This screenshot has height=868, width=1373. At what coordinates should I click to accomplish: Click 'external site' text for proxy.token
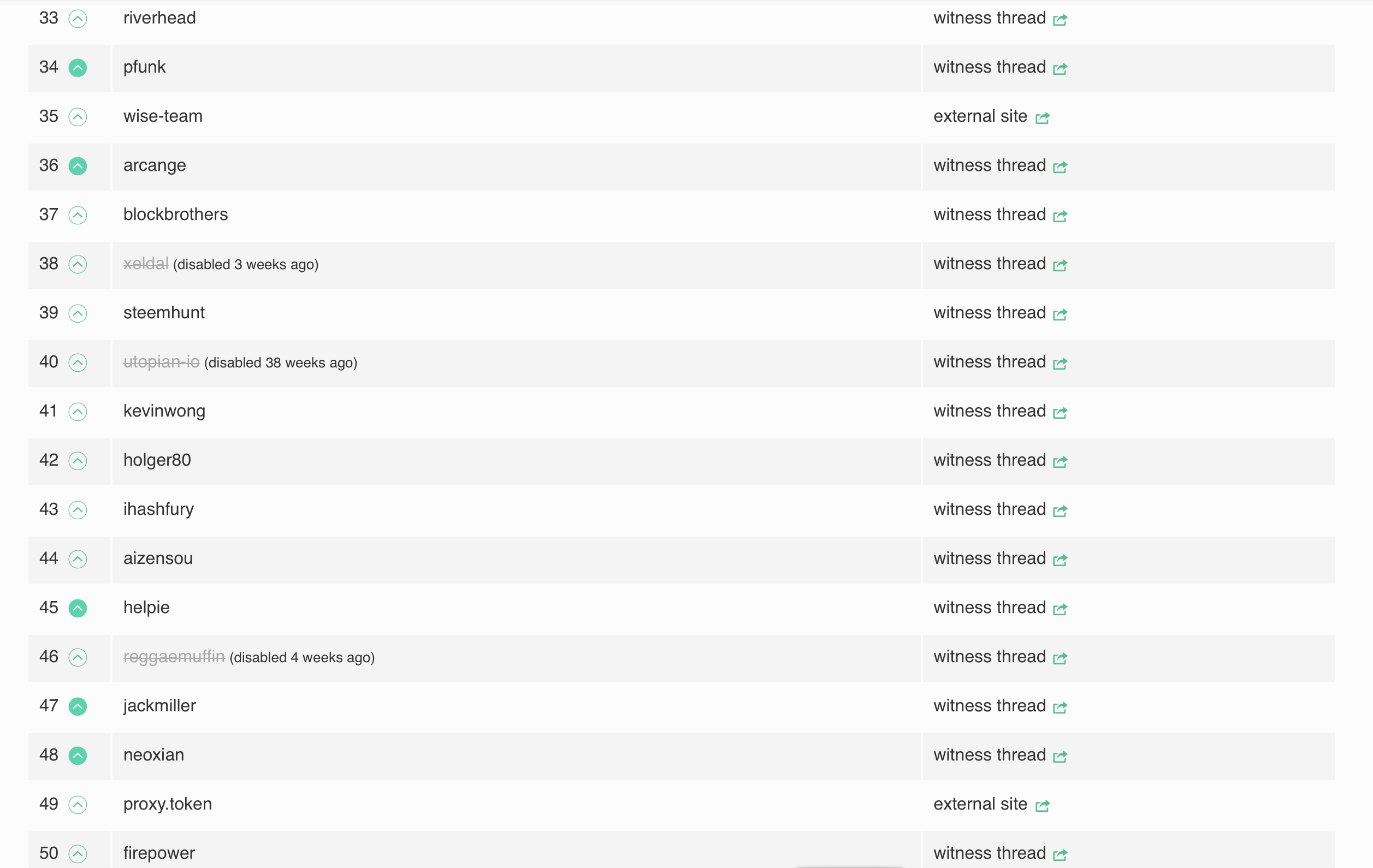point(980,804)
